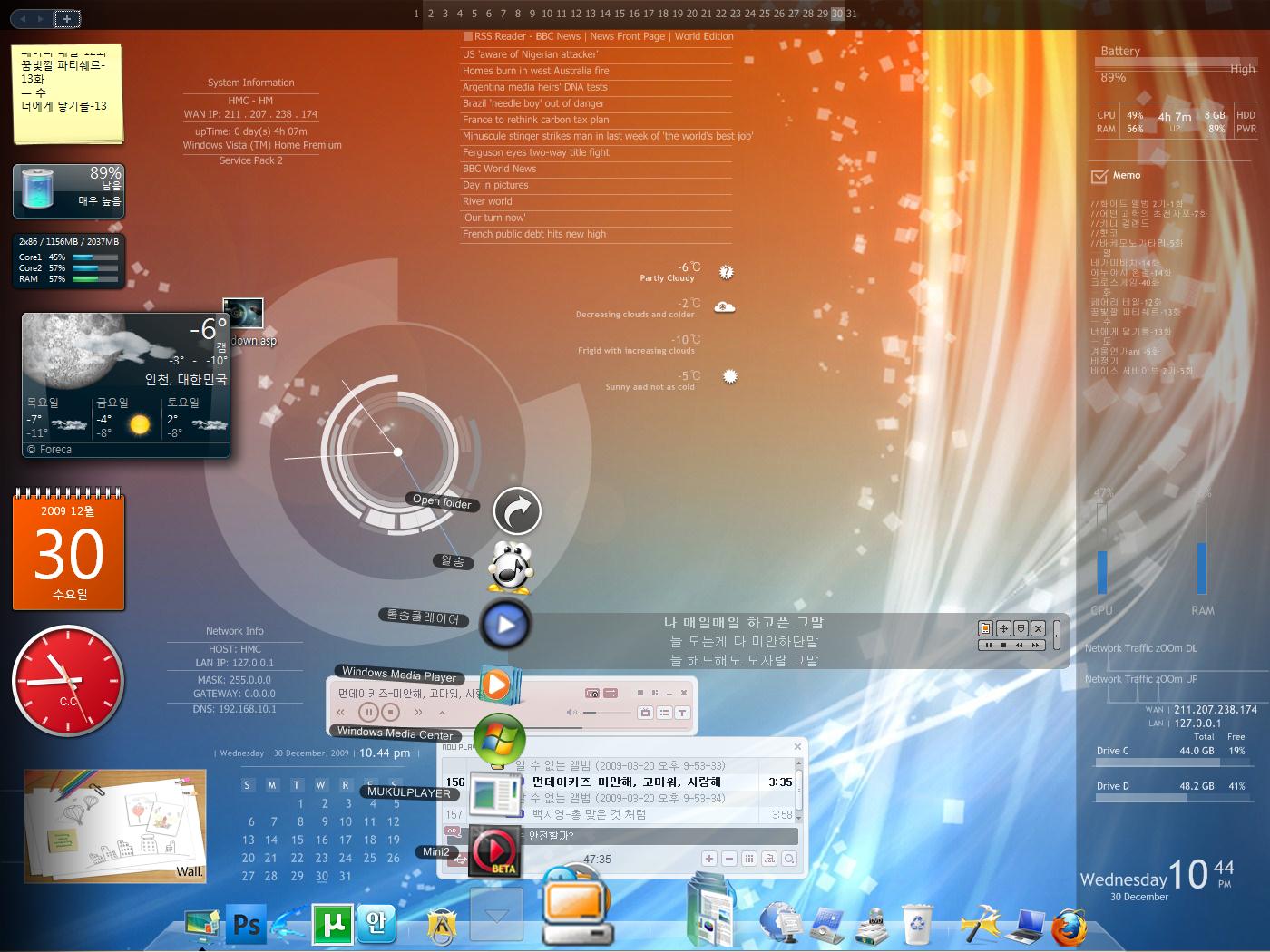Select day 15 in top date bar
Viewport: 1270px width, 952px height.
pyautogui.click(x=620, y=14)
